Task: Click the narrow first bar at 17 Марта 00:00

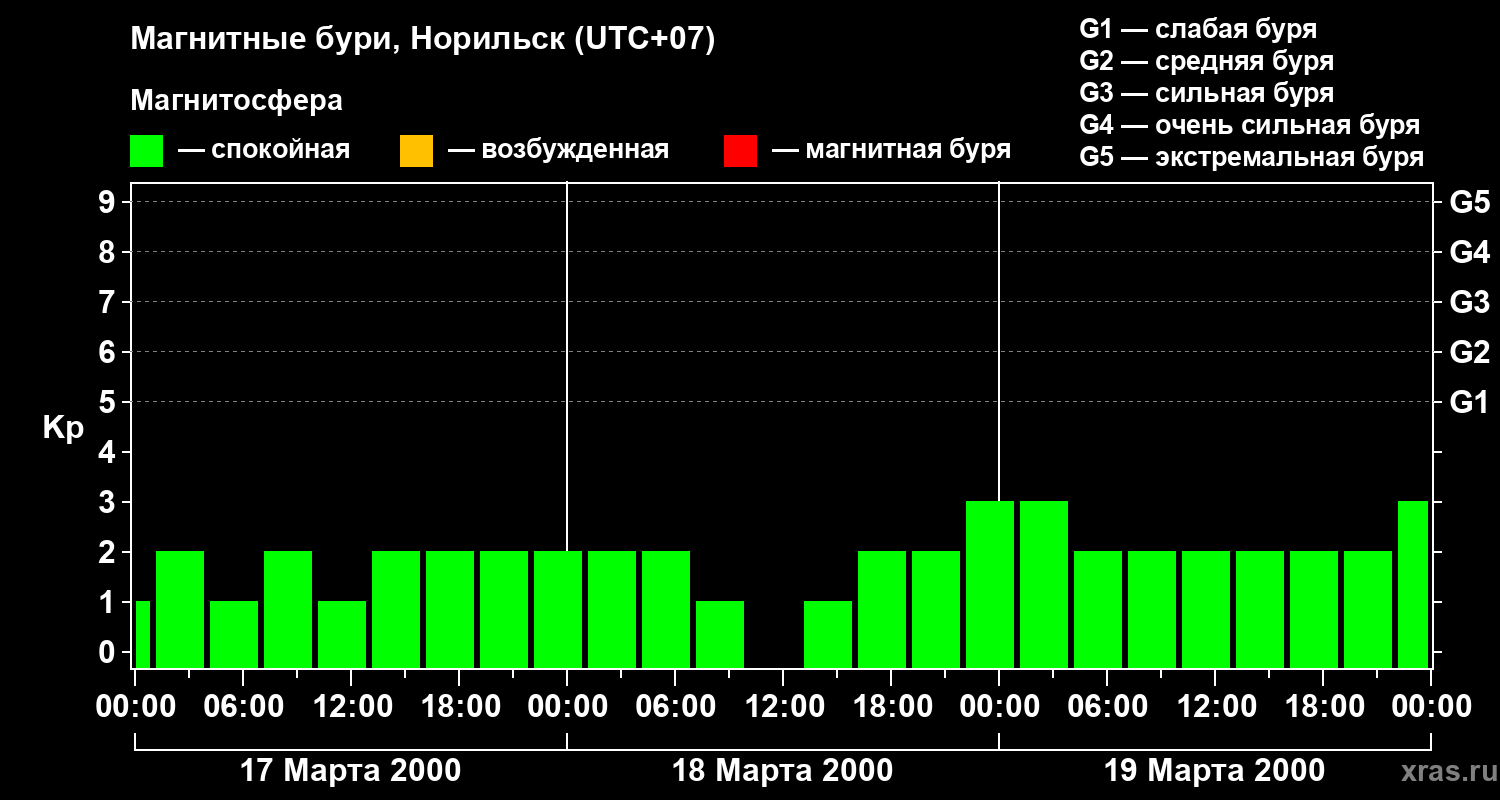Action: click(142, 634)
